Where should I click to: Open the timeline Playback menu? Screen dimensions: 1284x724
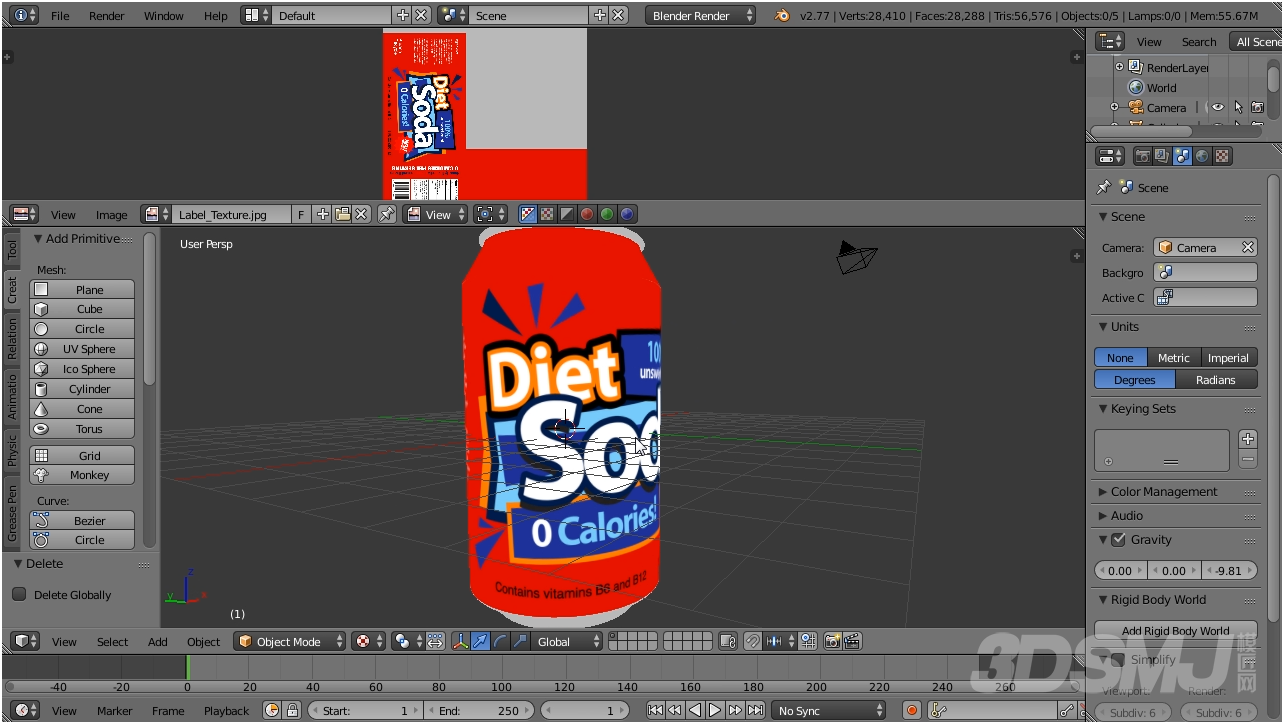point(226,710)
